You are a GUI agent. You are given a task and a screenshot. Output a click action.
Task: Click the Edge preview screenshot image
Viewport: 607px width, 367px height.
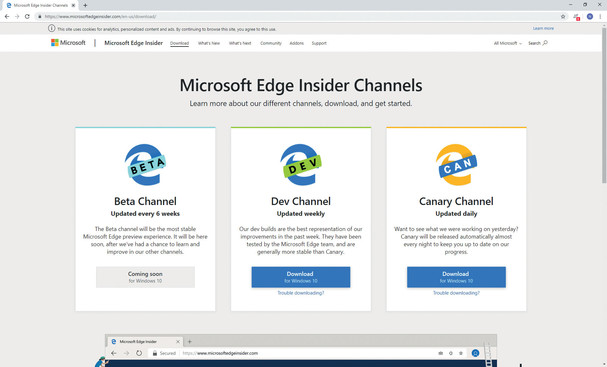pyautogui.click(x=301, y=350)
